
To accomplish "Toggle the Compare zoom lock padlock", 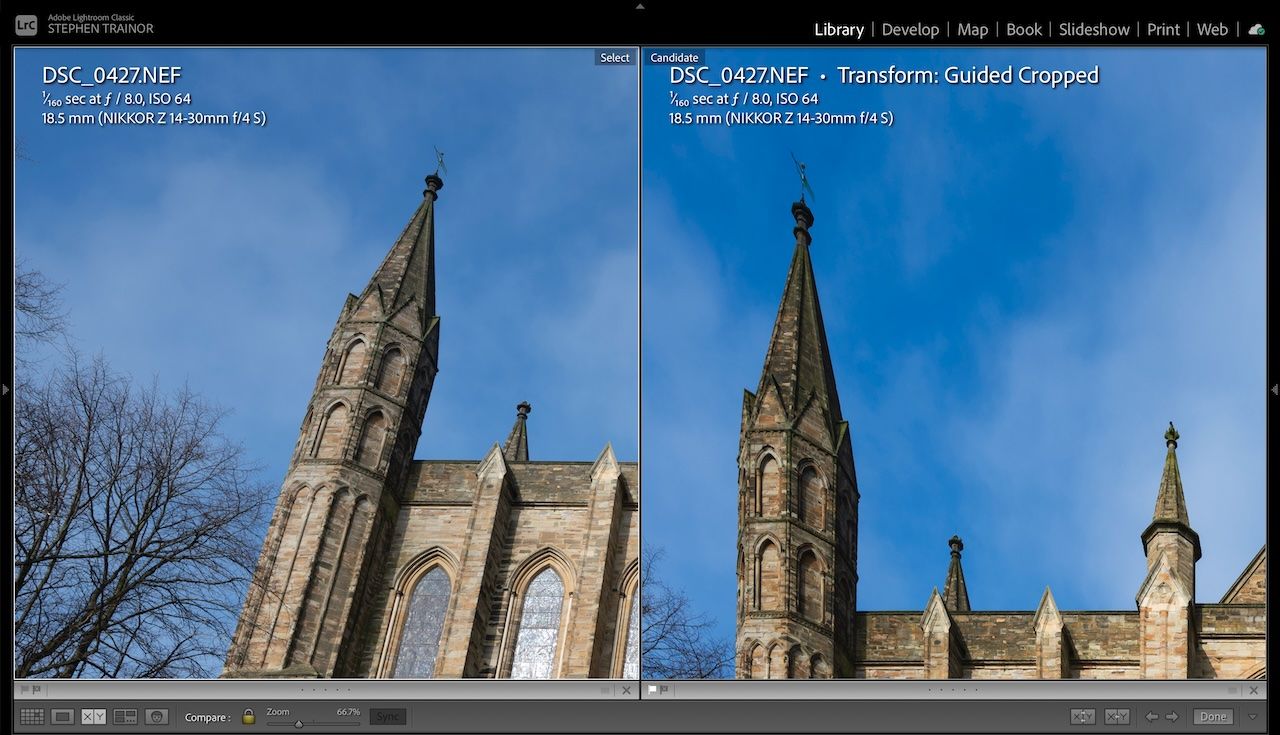I will pyautogui.click(x=247, y=716).
